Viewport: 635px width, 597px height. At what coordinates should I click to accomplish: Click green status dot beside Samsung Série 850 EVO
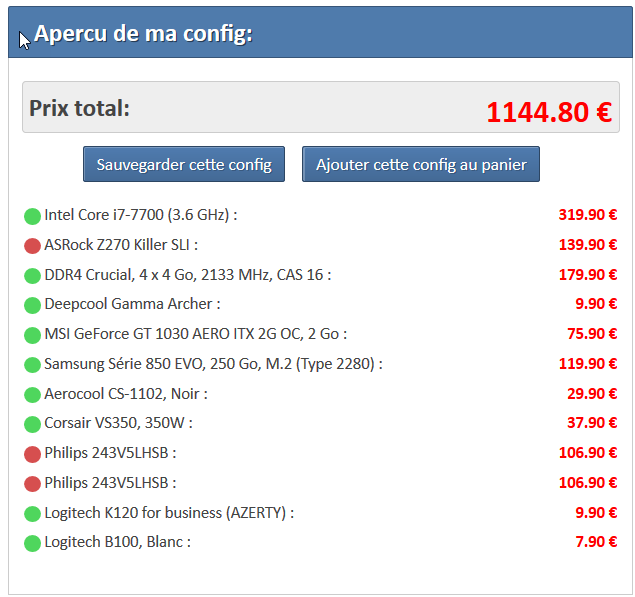pos(32,365)
